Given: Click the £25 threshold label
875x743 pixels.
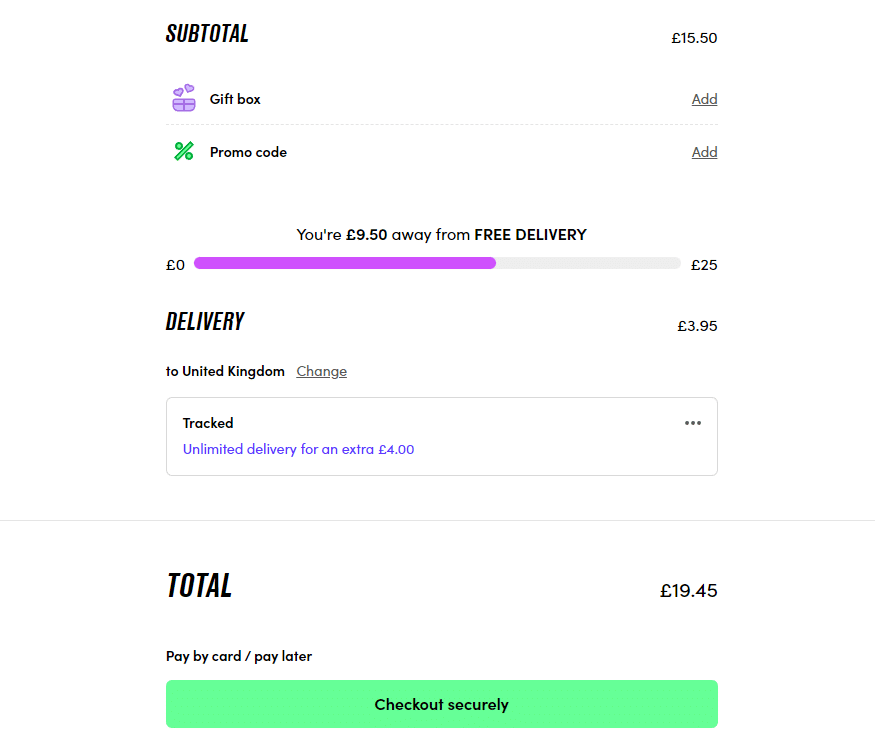Looking at the screenshot, I should pyautogui.click(x=704, y=264).
